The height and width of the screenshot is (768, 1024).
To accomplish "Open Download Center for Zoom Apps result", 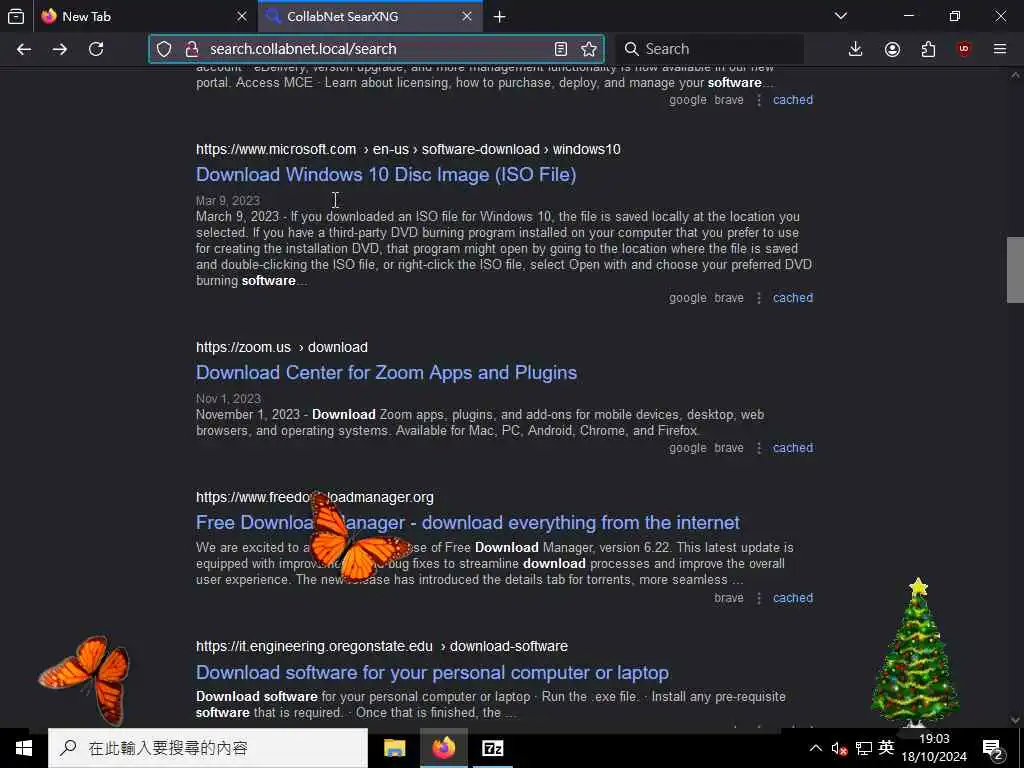I will [386, 372].
